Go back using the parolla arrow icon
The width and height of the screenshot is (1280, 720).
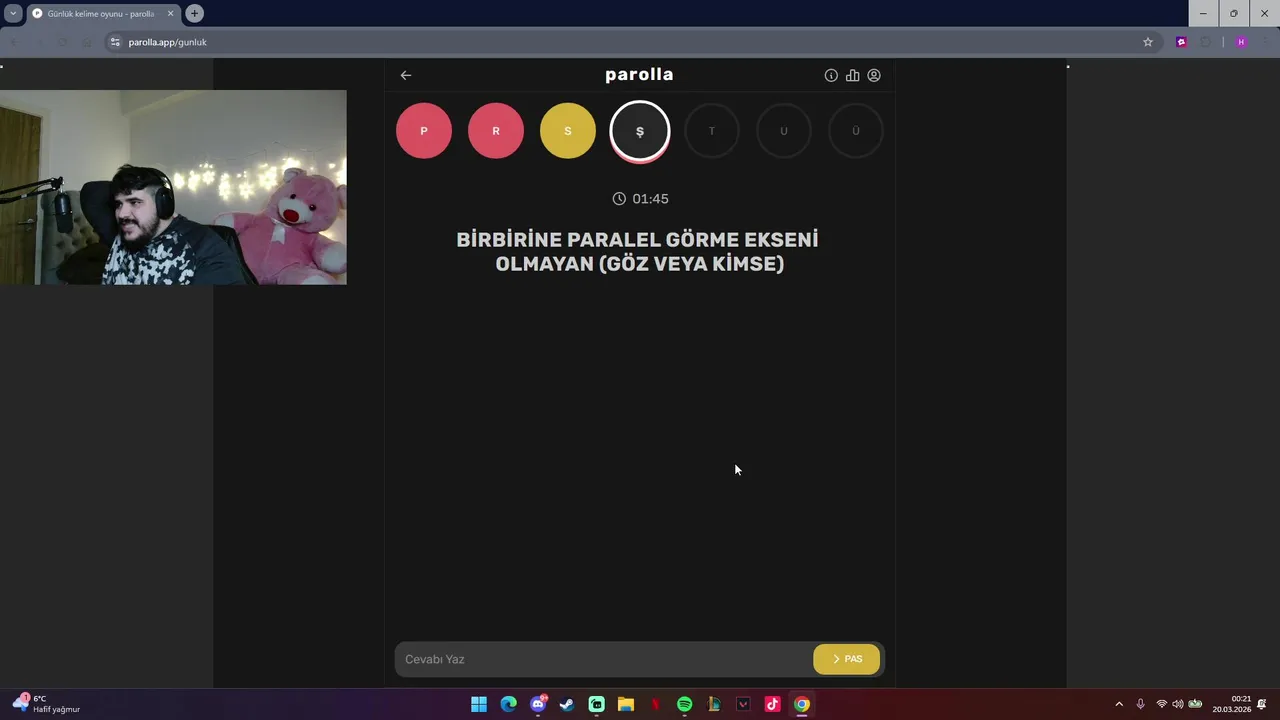[x=406, y=75]
